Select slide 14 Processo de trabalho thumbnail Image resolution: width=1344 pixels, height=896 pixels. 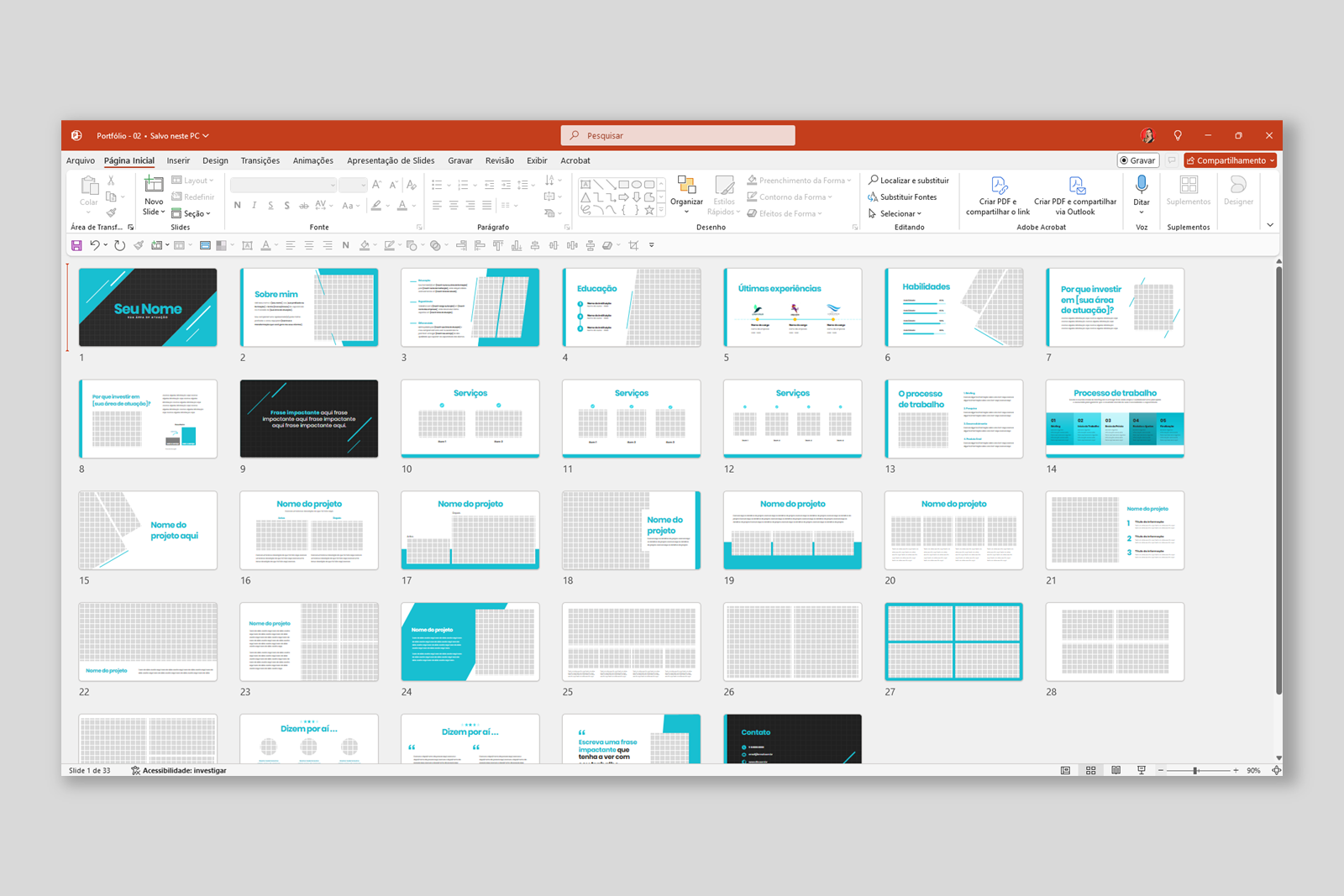click(1115, 418)
